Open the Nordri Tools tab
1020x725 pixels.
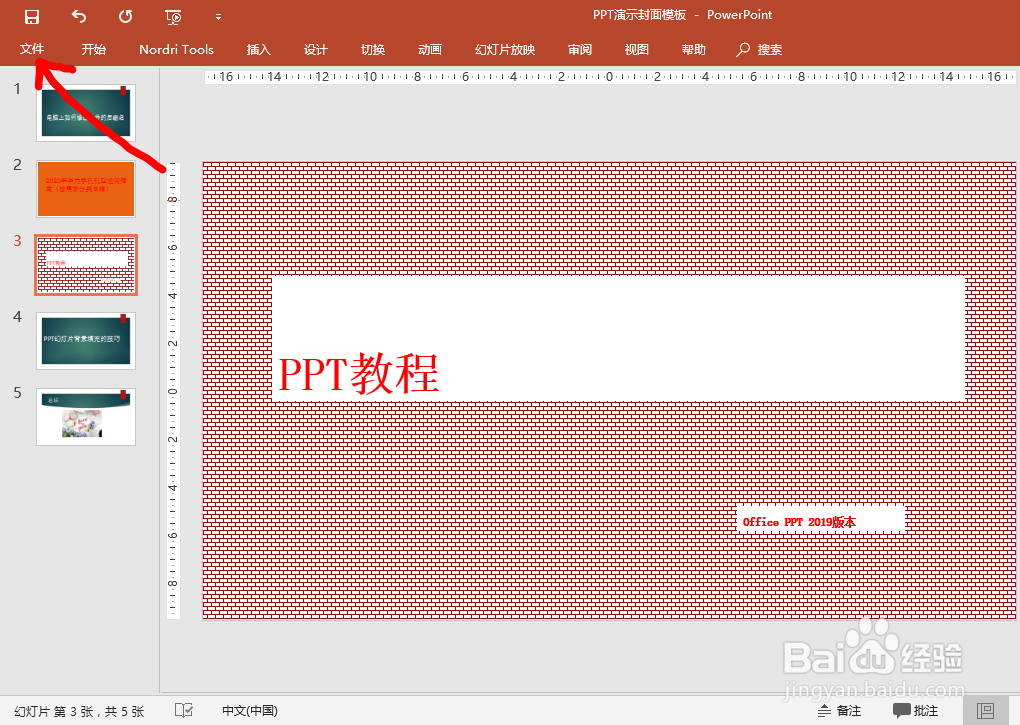(x=176, y=49)
